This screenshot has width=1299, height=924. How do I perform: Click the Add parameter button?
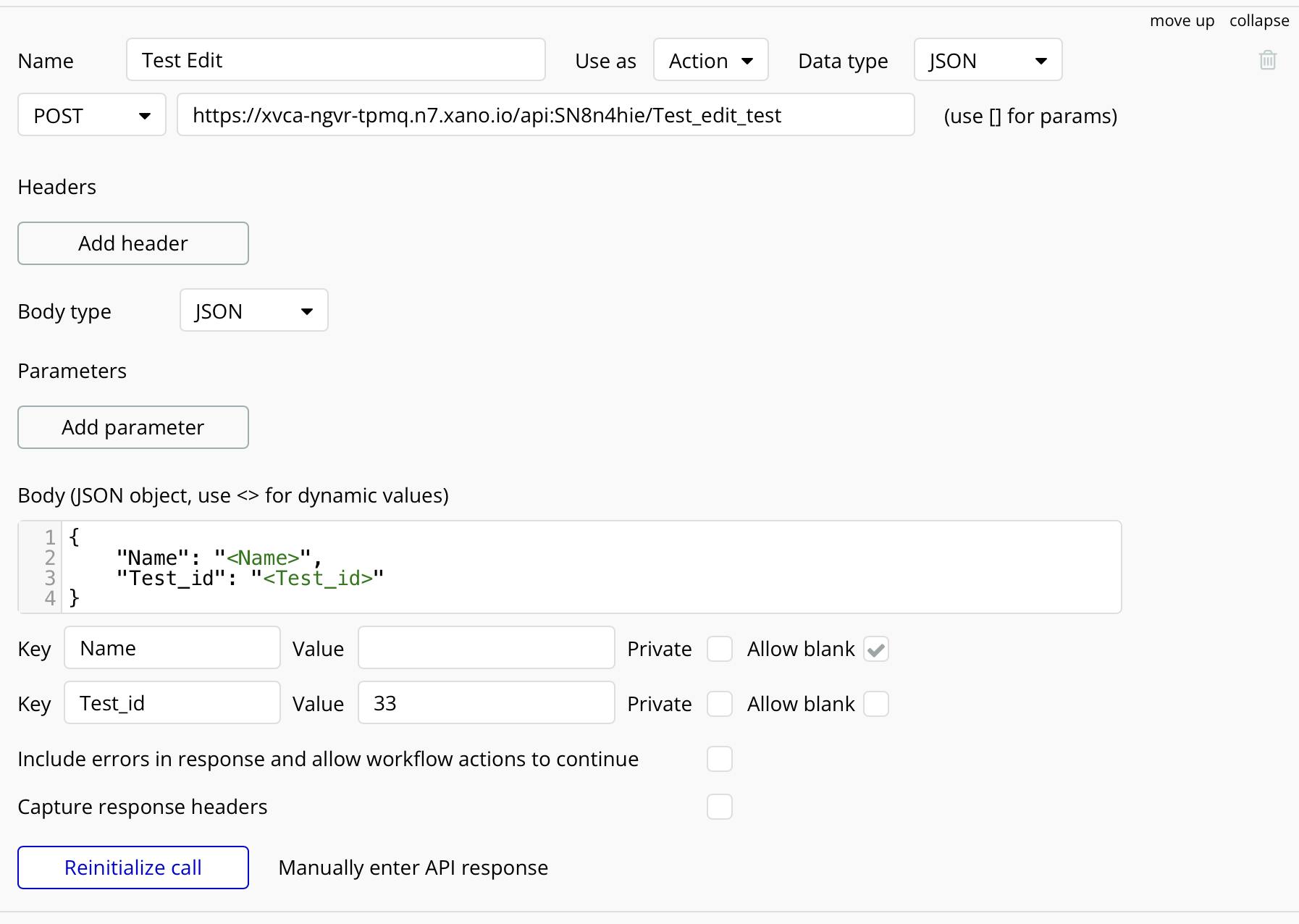pyautogui.click(x=133, y=427)
